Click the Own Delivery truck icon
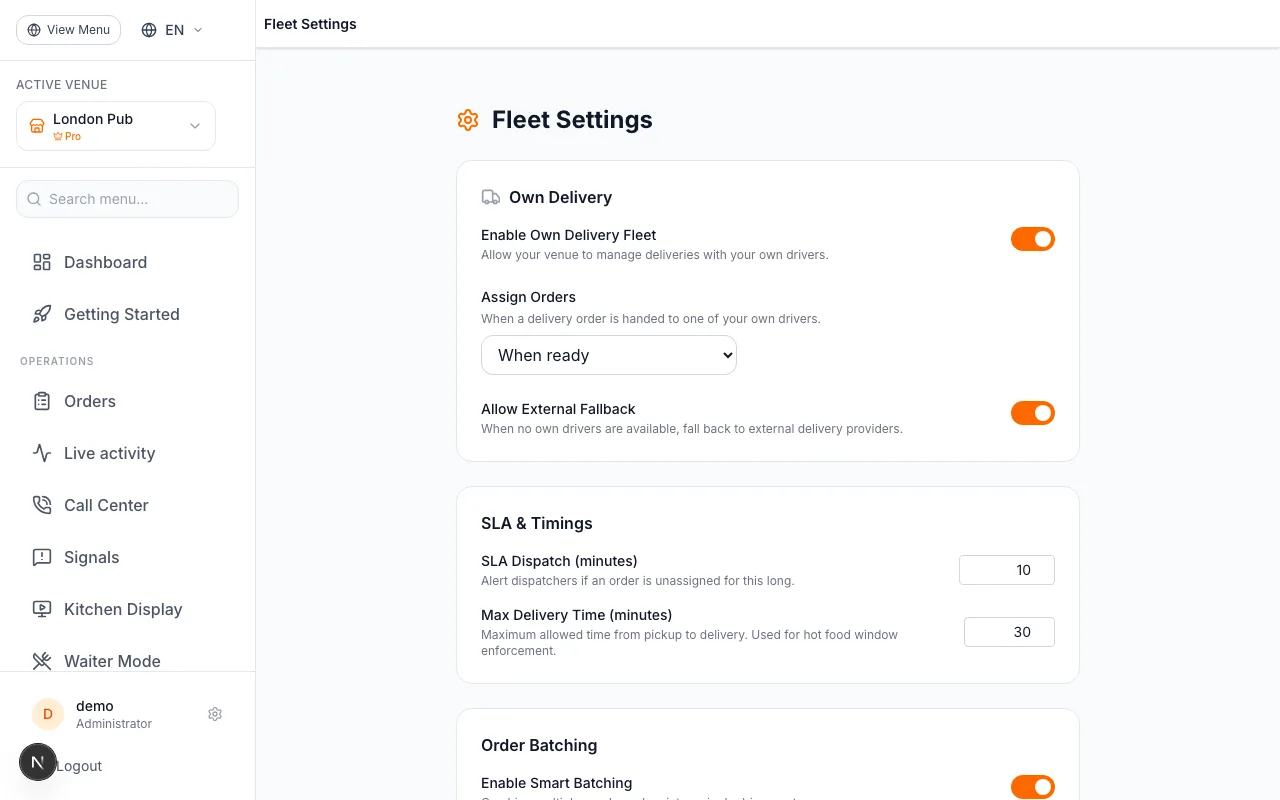Viewport: 1280px width, 800px height. tap(491, 197)
